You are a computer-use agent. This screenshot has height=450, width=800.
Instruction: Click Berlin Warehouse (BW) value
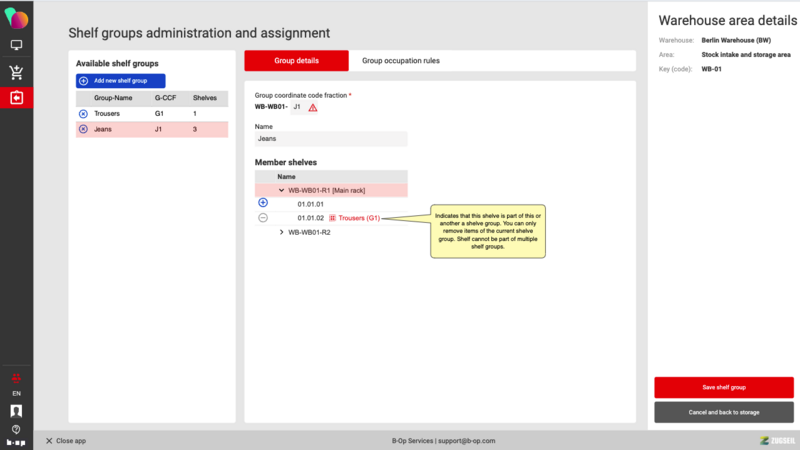pos(736,40)
